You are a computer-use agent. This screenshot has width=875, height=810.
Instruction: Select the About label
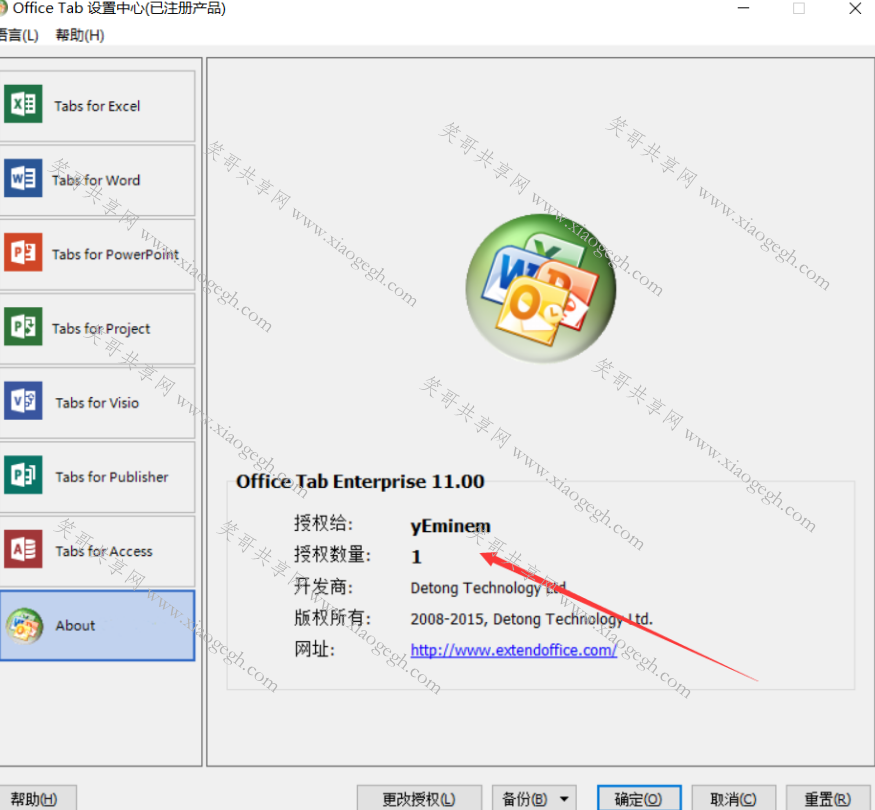[75, 625]
